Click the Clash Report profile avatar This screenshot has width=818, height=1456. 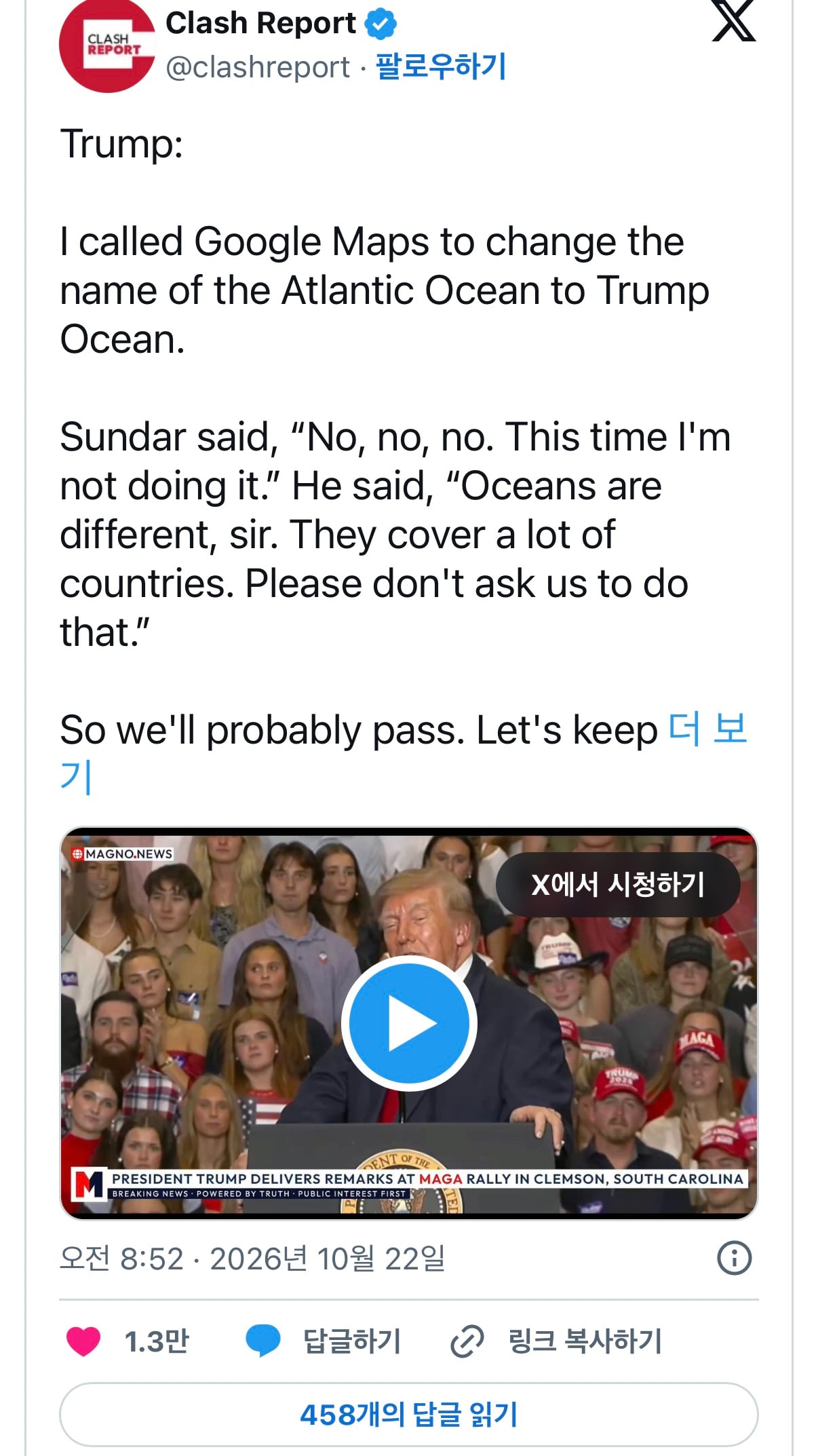coord(107,45)
